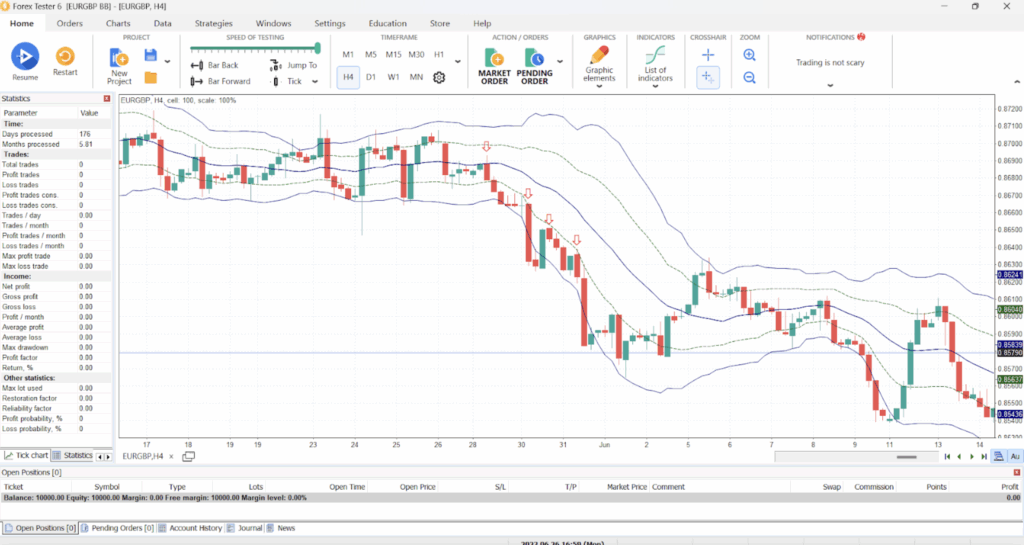Place a Pending Order
Image resolution: width=1024 pixels, height=545 pixels.
[x=535, y=64]
